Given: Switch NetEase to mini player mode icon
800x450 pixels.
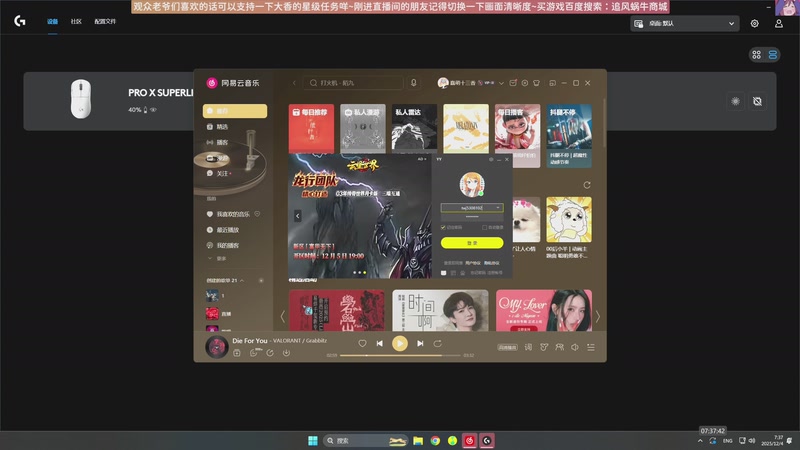Looking at the screenshot, I should click(552, 83).
